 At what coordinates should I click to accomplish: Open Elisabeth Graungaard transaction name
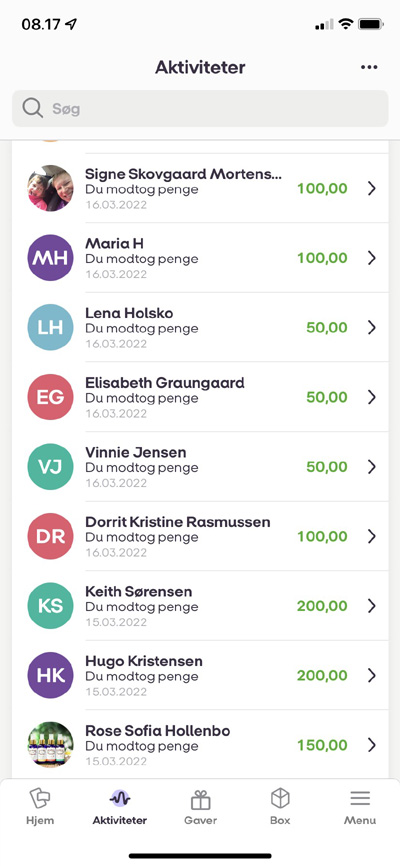coord(165,383)
